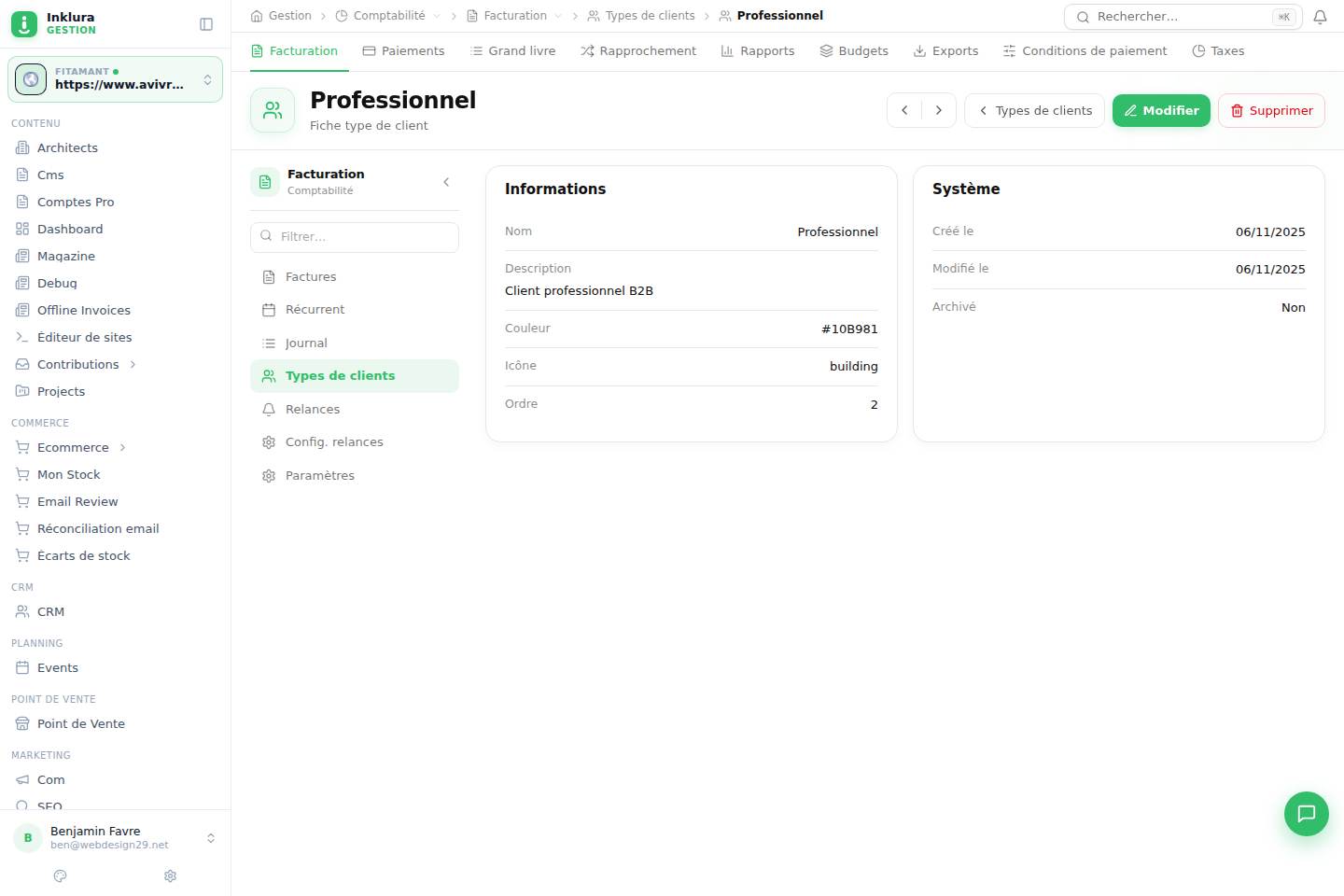Click the Supprimer button

[x=1271, y=110]
